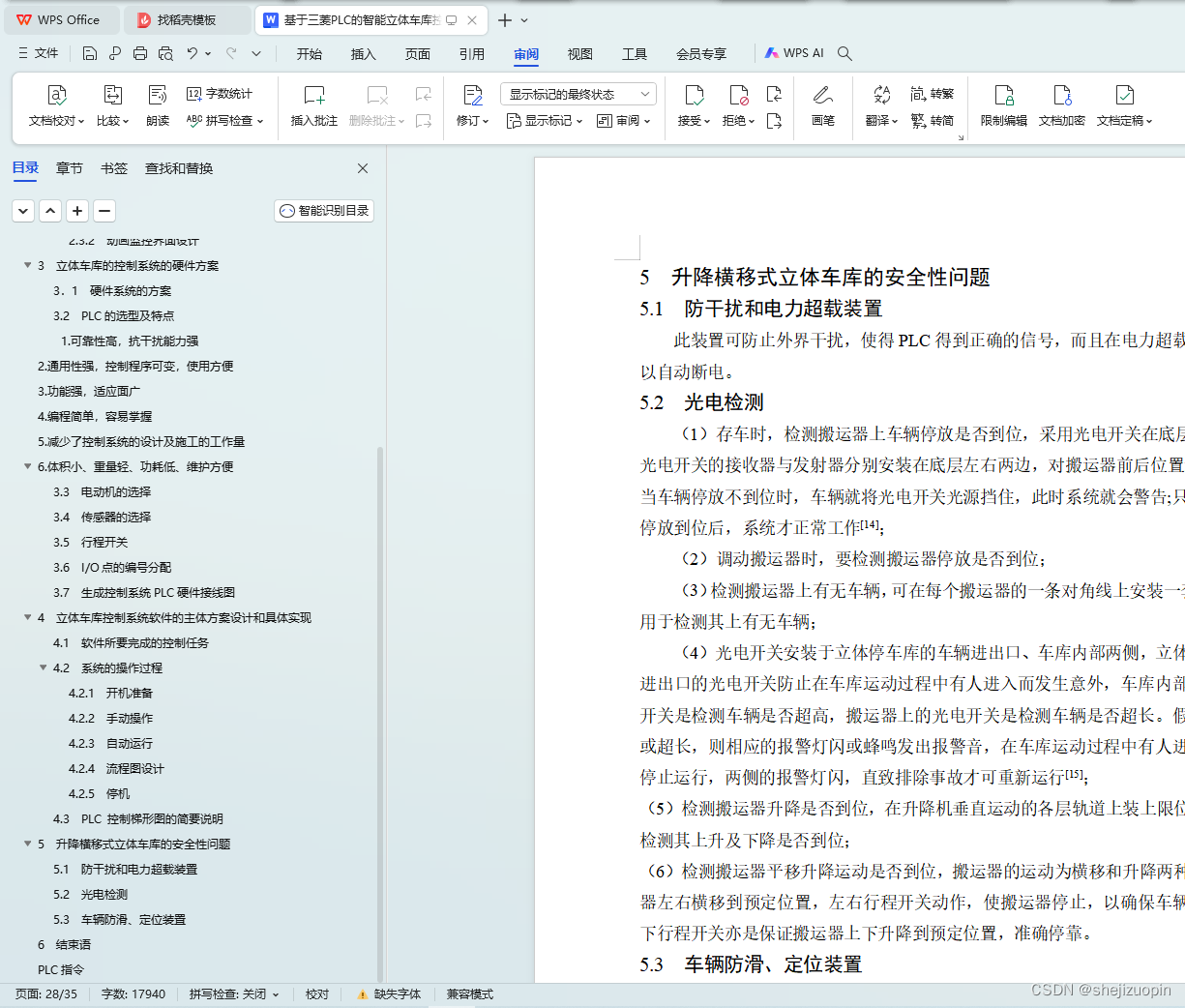Open new tab with plus button
This screenshot has height=1008, width=1185.
click(505, 20)
